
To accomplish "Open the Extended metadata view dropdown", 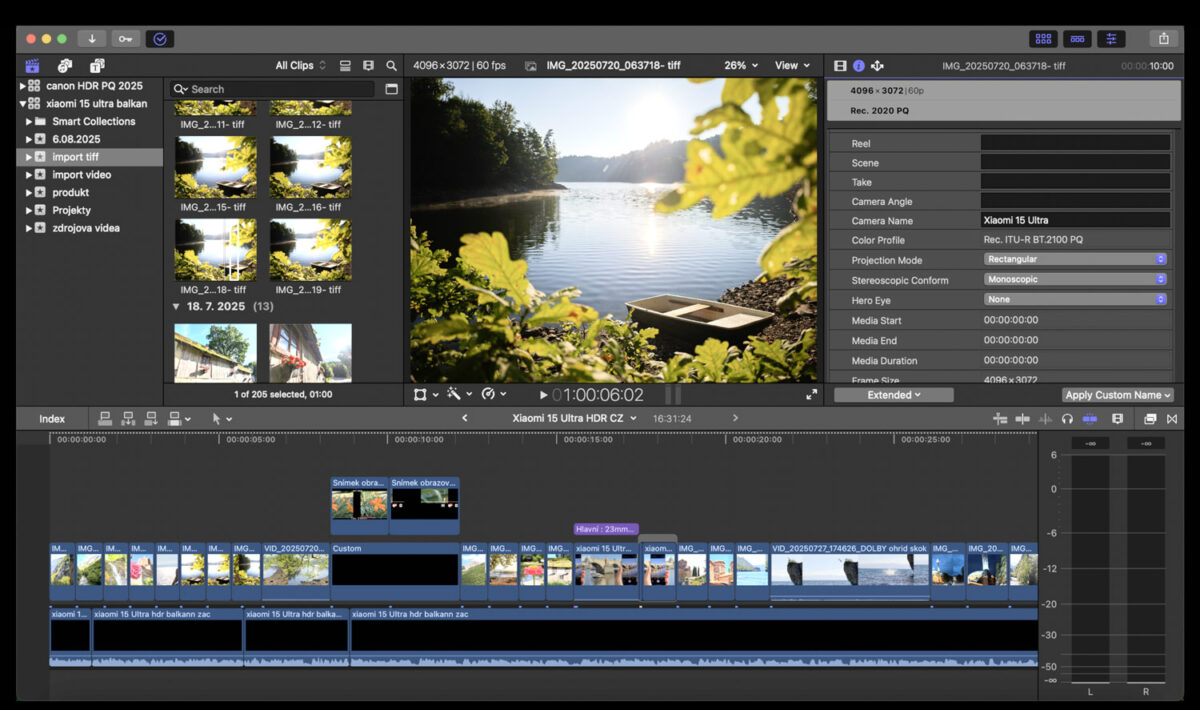I will [x=894, y=395].
